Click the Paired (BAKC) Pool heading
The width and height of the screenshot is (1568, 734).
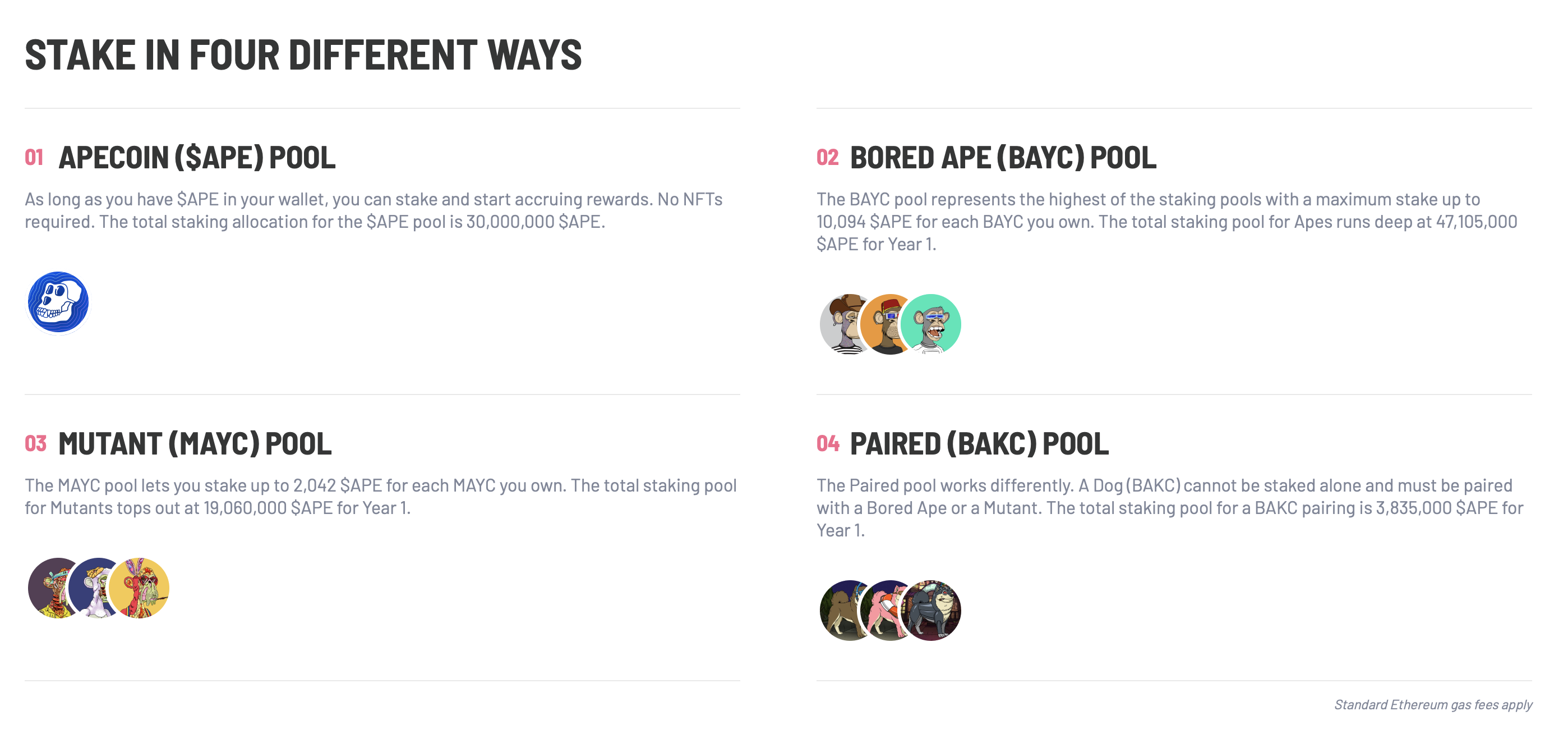pos(979,443)
